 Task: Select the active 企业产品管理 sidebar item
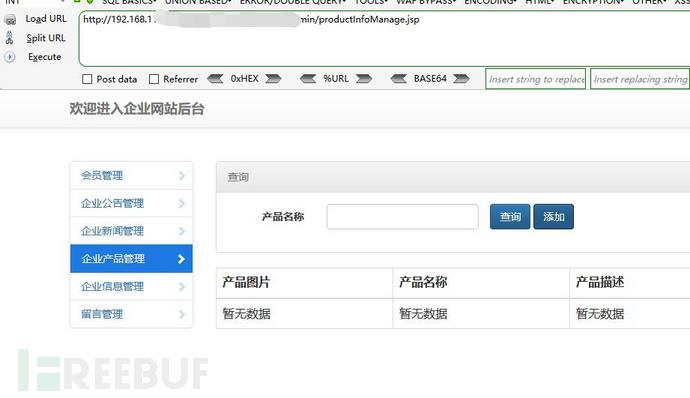coord(131,259)
